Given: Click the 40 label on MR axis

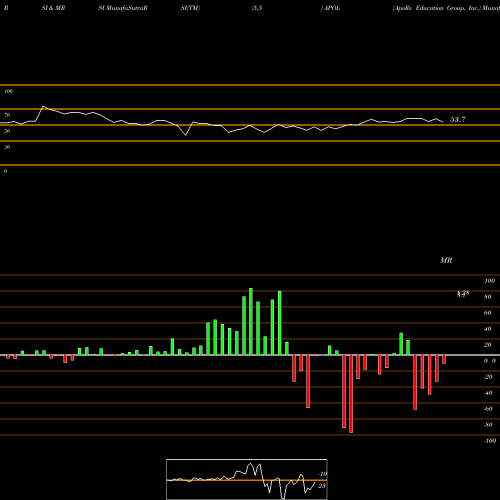Looking at the screenshot, I should coord(488,329).
